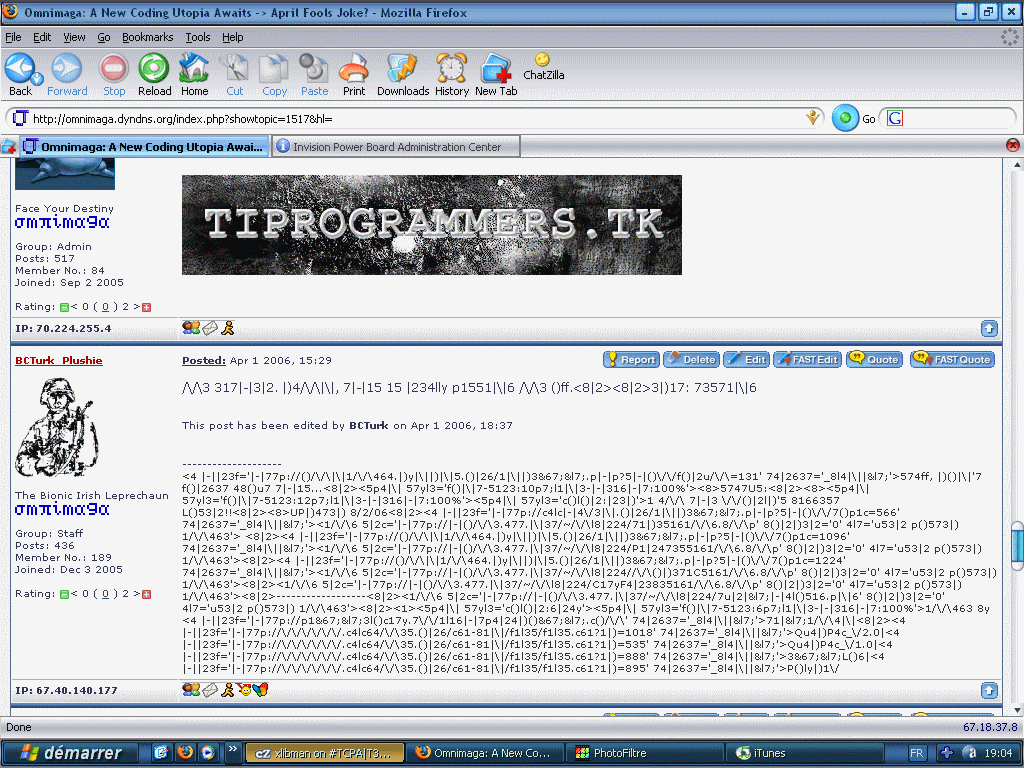Go back with the Back toolbar button
The image size is (1024, 768).
coord(20,74)
